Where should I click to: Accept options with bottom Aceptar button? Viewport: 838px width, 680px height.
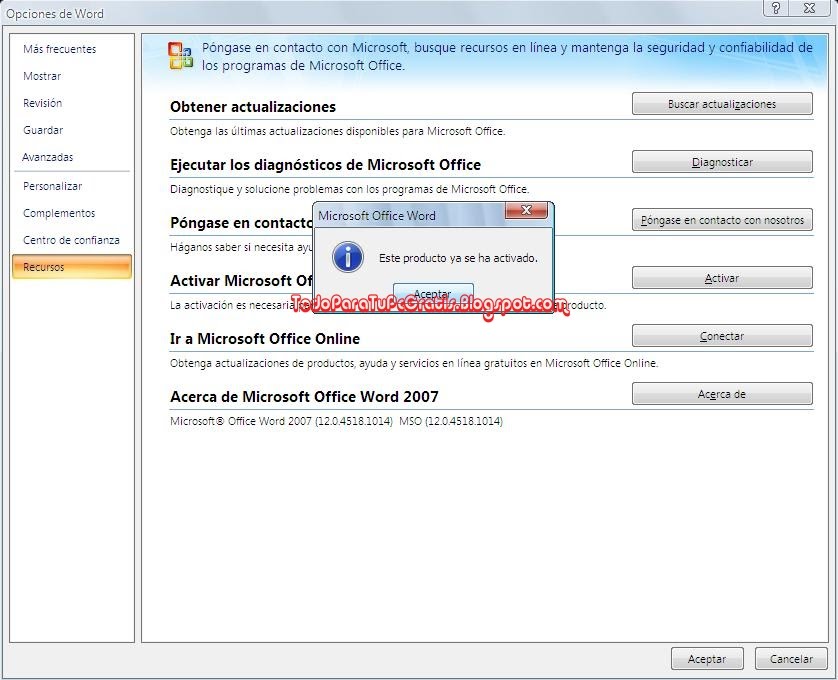[x=707, y=659]
